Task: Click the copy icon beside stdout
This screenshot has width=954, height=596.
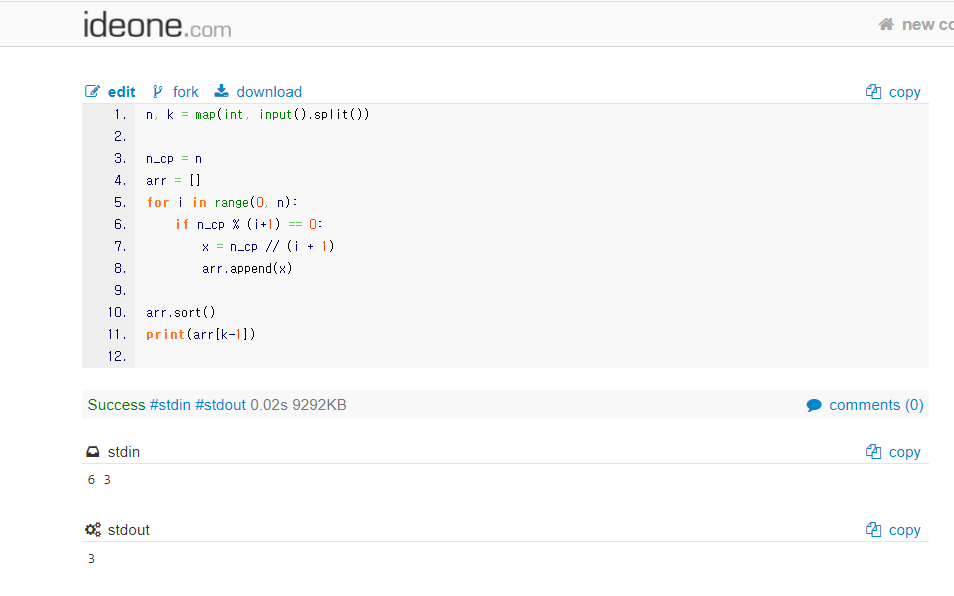Action: 873,530
